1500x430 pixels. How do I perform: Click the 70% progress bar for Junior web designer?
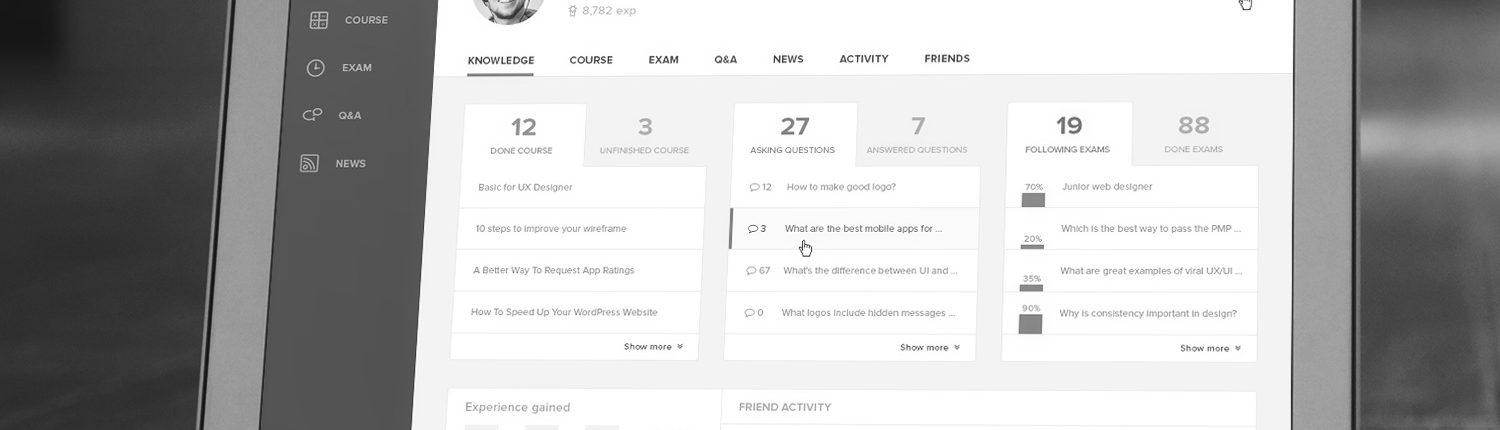tap(1033, 199)
